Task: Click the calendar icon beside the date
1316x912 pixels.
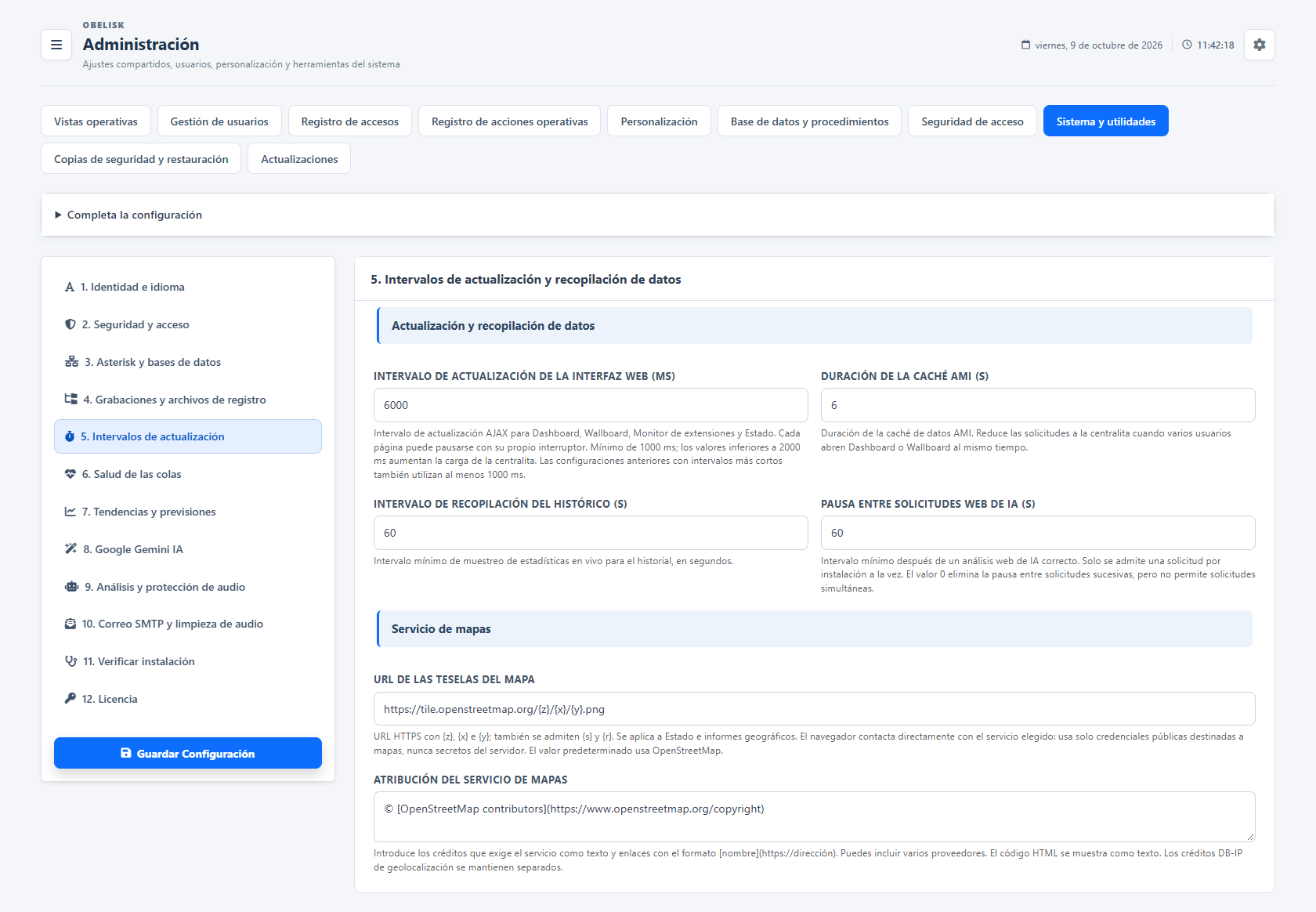Action: [x=1026, y=45]
